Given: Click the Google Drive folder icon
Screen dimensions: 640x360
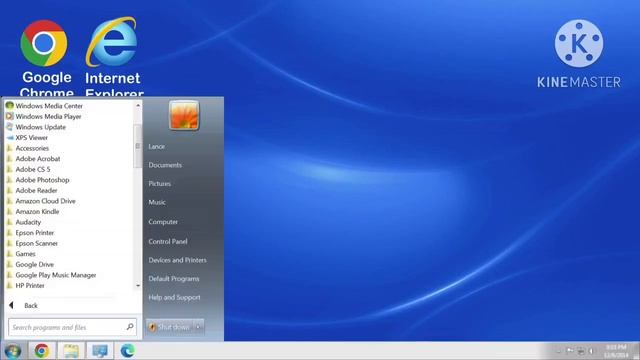Looking at the screenshot, I should 10,264.
